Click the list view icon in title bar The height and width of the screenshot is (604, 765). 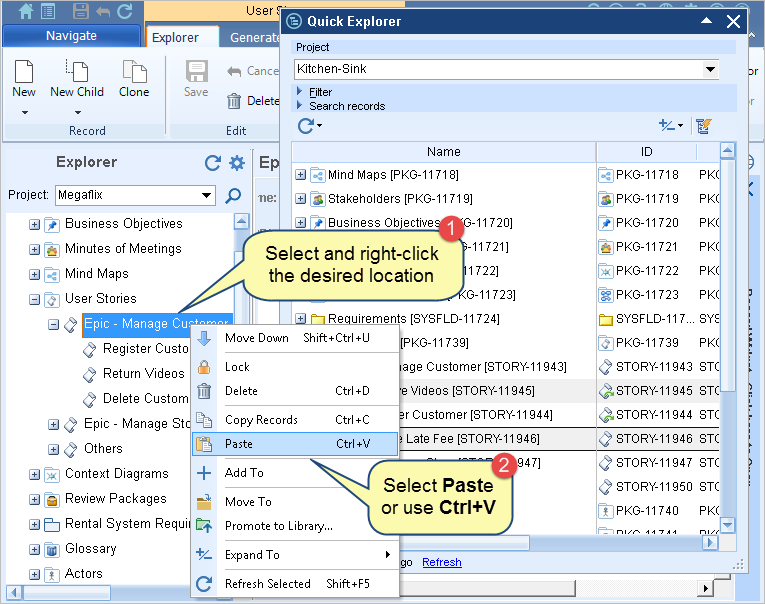point(48,11)
